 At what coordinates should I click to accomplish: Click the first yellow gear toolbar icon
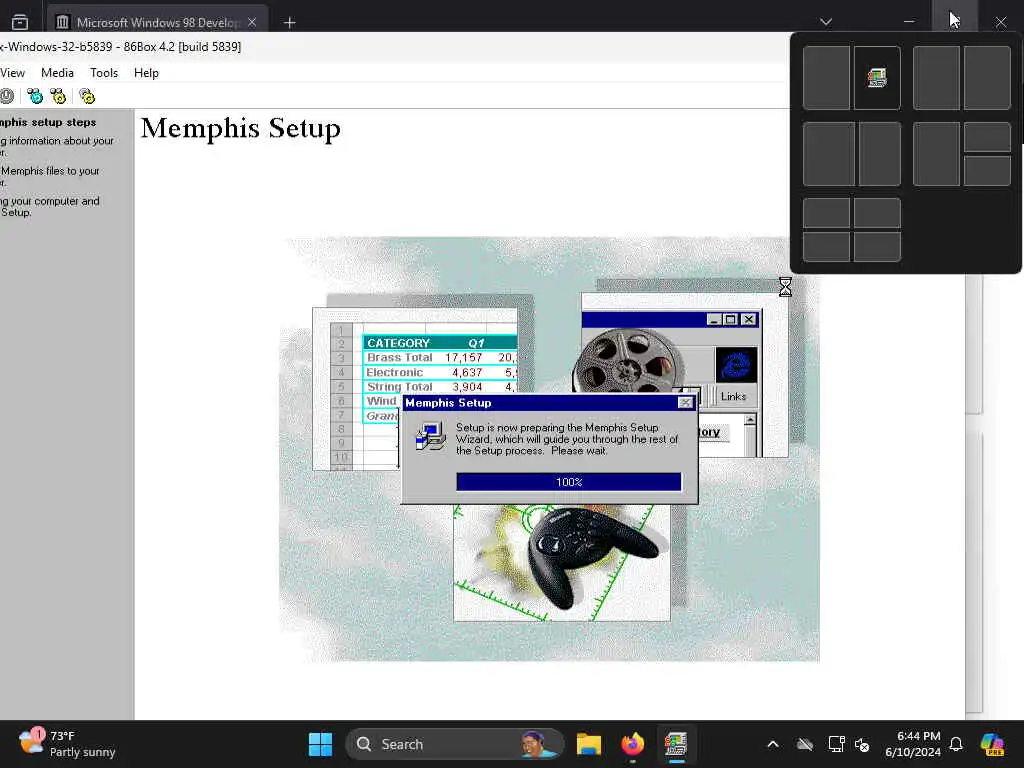click(x=58, y=97)
